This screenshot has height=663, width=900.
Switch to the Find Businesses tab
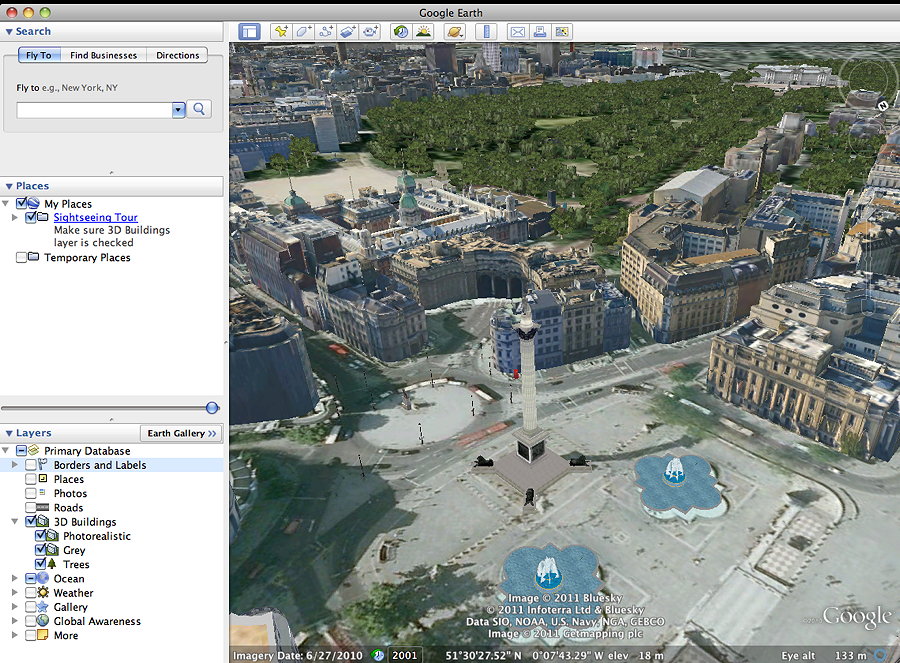point(103,55)
